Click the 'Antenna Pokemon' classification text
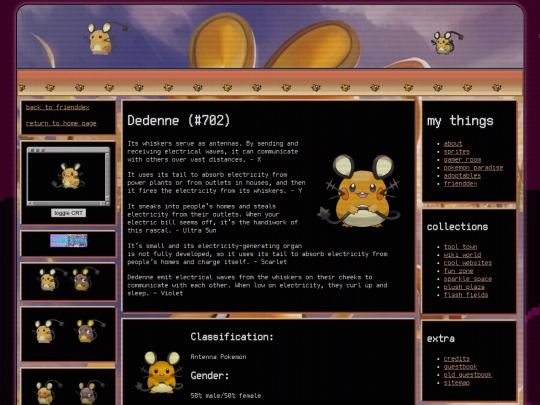The width and height of the screenshot is (540, 405). (x=218, y=357)
